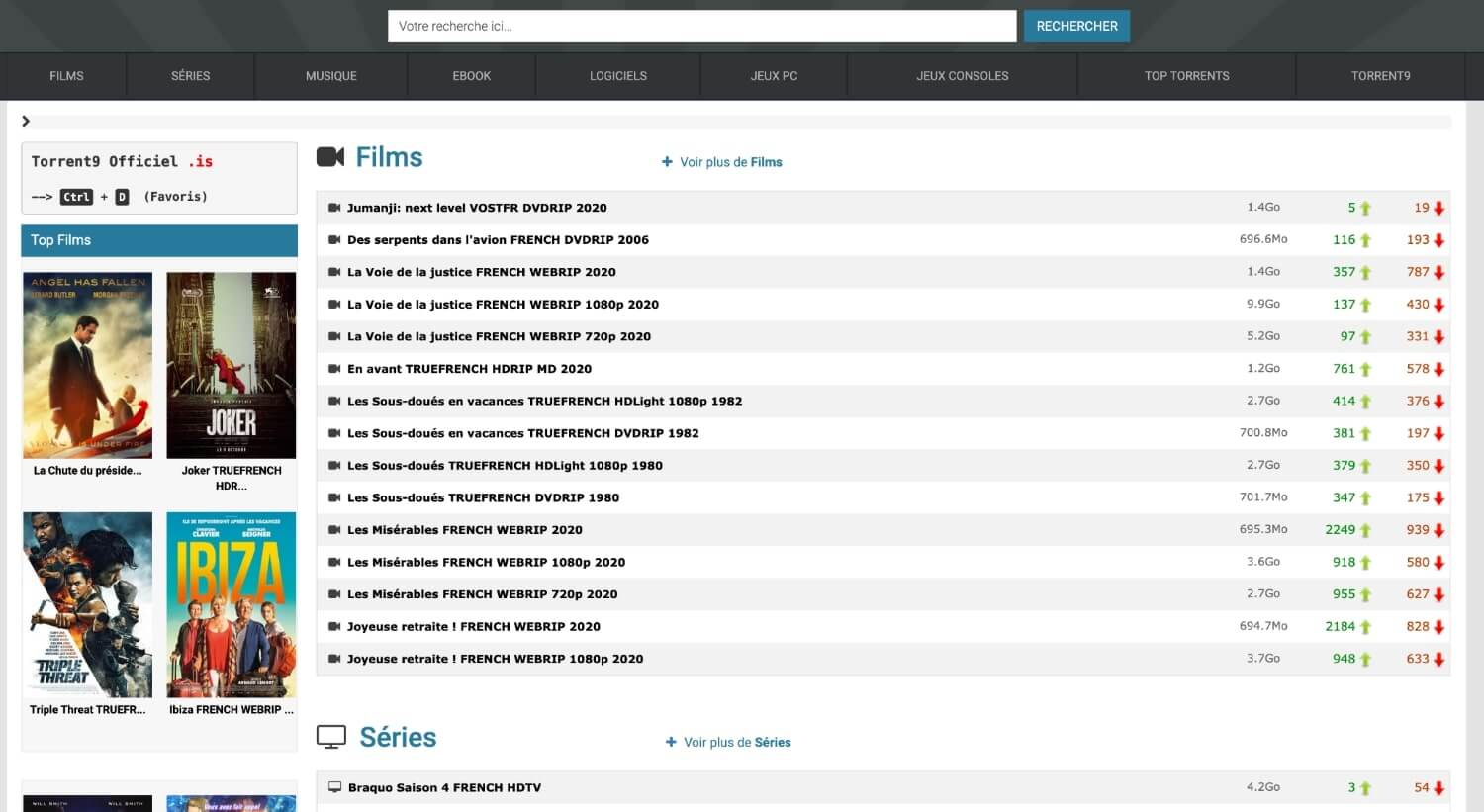This screenshot has width=1484, height=812.
Task: Click the plus icon before Voir plus de Films
Action: point(667,162)
